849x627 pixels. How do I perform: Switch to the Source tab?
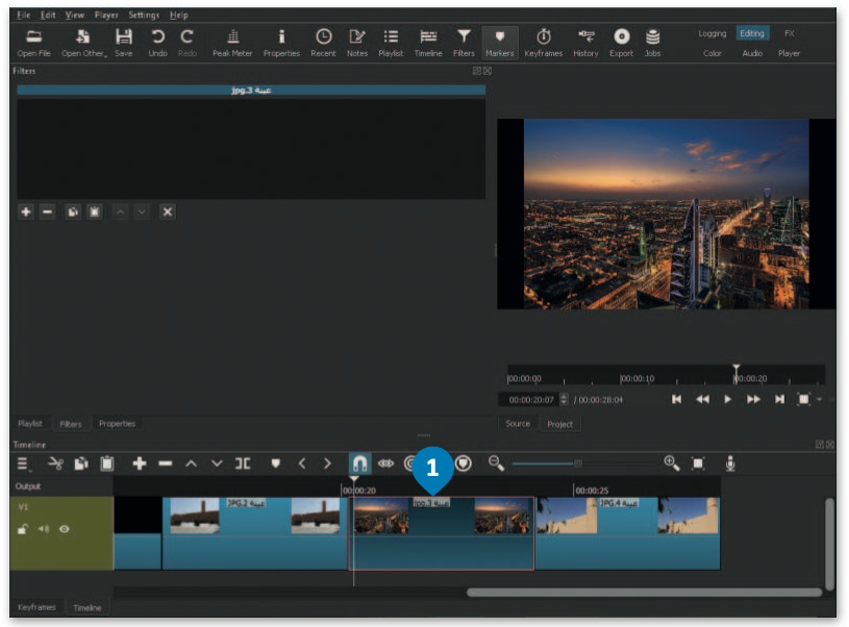[518, 423]
